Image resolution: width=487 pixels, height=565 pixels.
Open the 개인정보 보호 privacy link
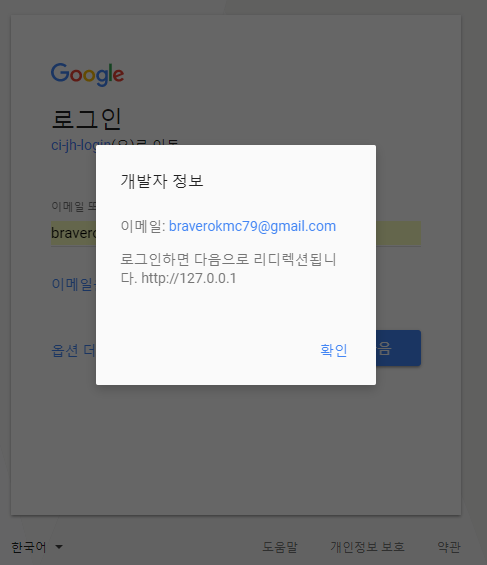pyautogui.click(x=367, y=547)
